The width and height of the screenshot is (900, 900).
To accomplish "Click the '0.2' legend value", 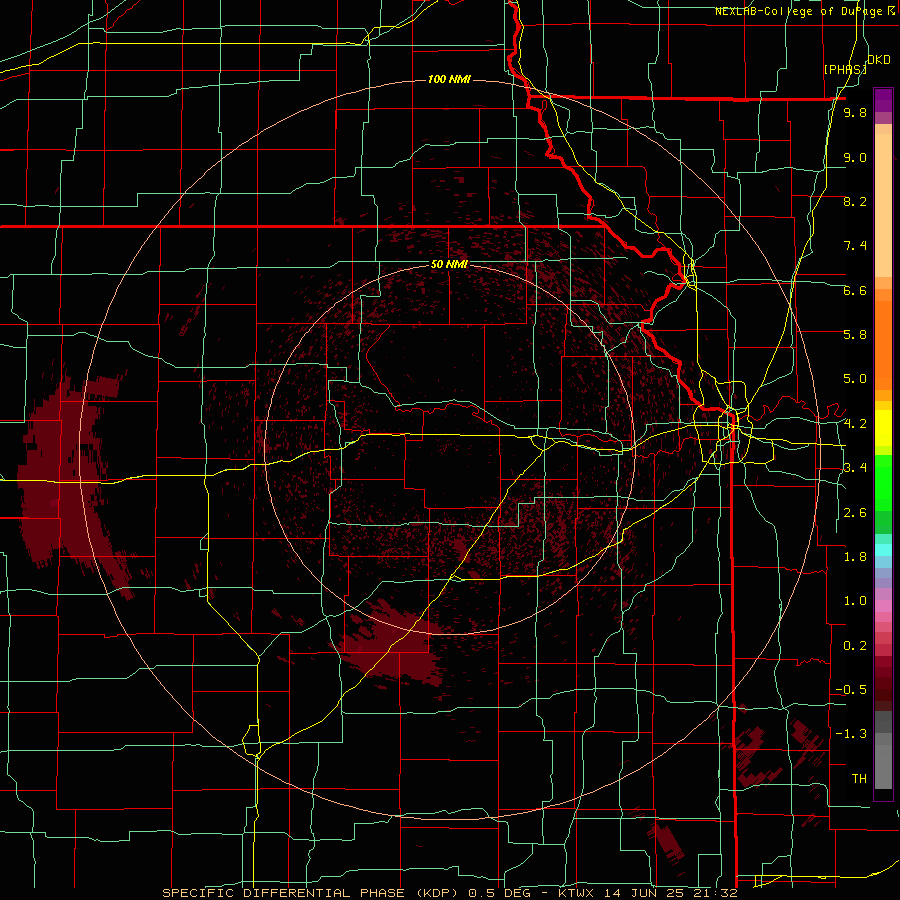I will [855, 646].
